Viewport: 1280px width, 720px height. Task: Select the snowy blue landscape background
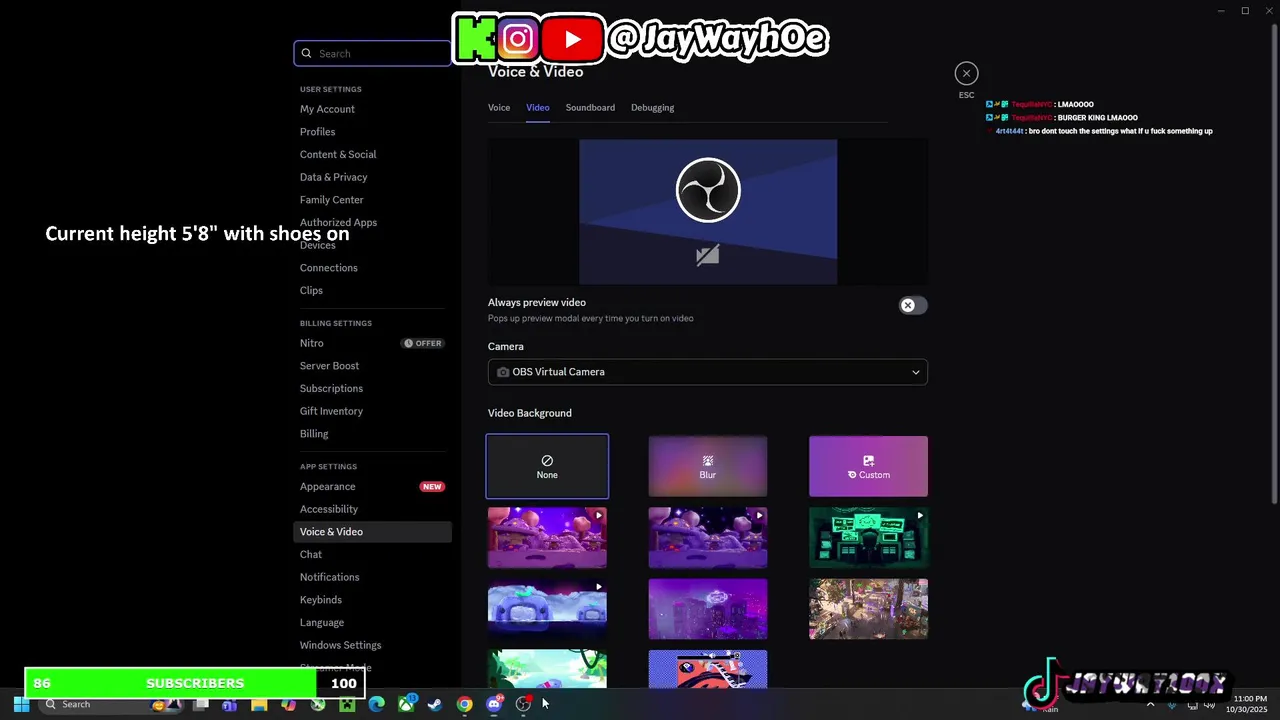(547, 609)
